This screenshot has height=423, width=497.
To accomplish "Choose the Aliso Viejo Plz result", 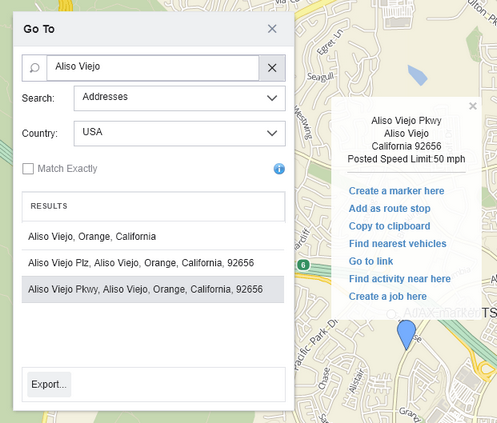I will (x=153, y=263).
